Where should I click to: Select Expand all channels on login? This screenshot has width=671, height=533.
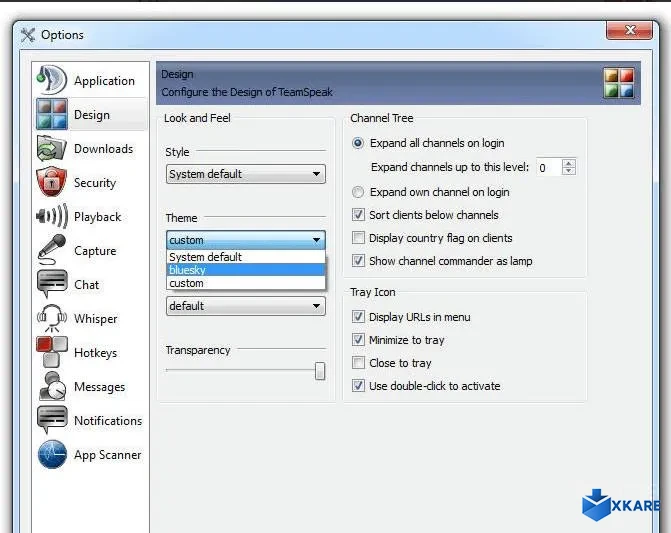click(x=358, y=143)
